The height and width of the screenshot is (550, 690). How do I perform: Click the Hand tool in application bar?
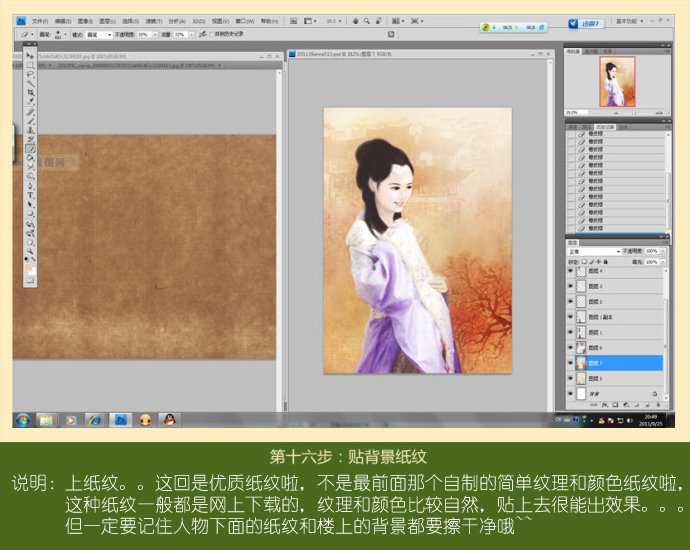pos(356,21)
